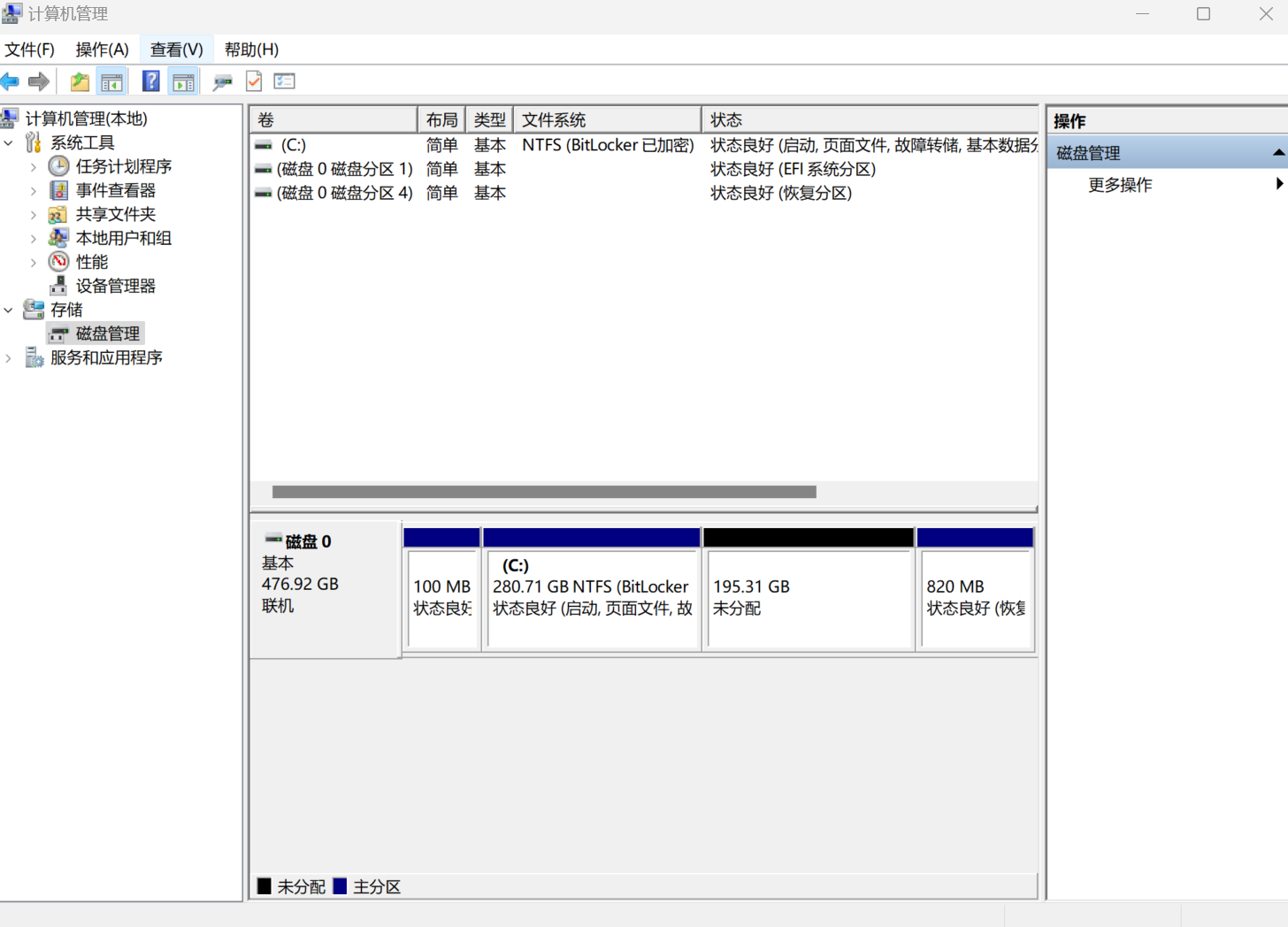Select the 820 MB recovery partition block
Screen dimensions: 1288x927
pos(976,591)
